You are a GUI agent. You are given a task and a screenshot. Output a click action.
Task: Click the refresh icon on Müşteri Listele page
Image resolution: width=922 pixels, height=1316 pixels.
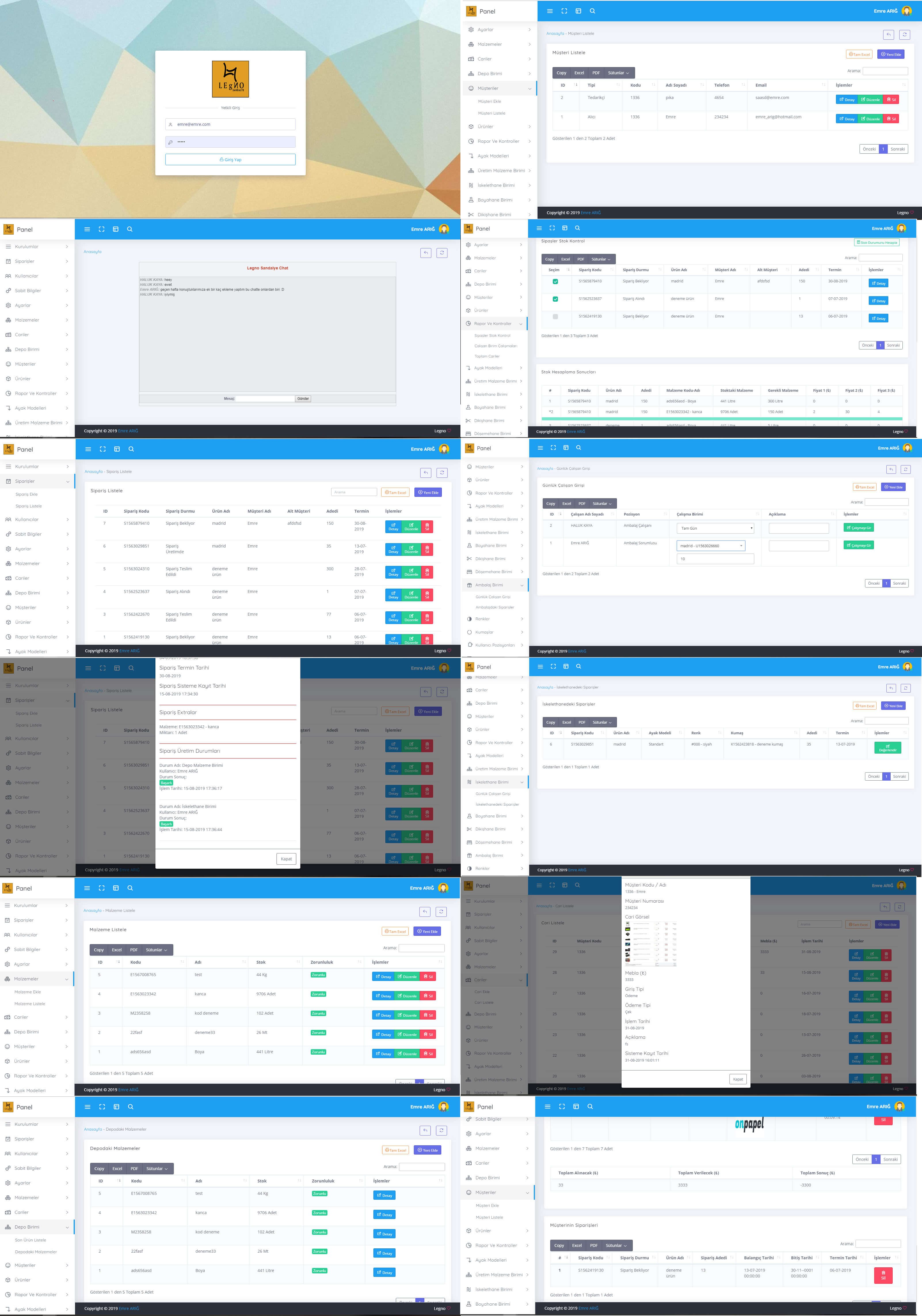click(905, 34)
